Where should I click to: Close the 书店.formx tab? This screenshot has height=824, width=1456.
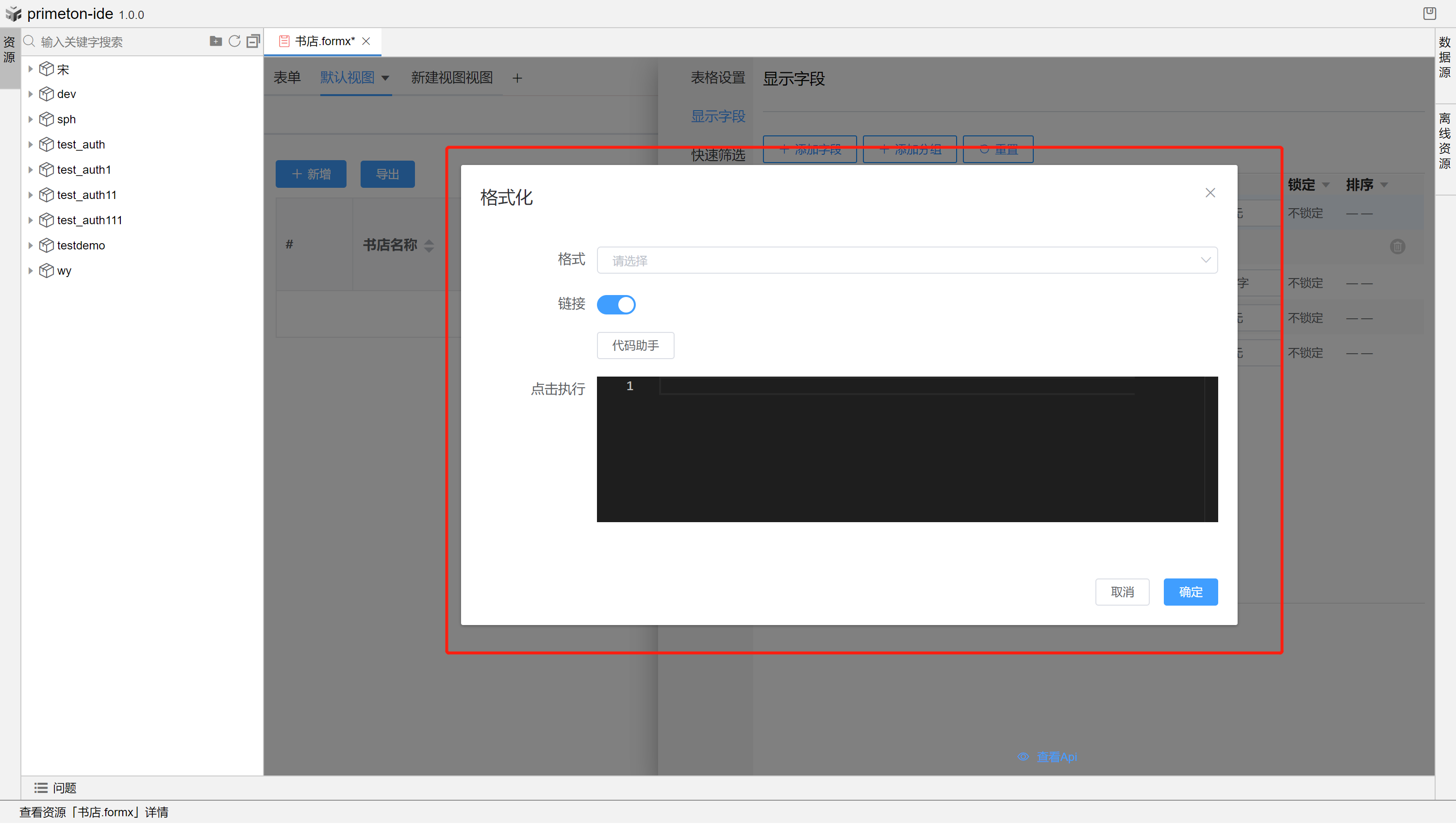point(366,41)
